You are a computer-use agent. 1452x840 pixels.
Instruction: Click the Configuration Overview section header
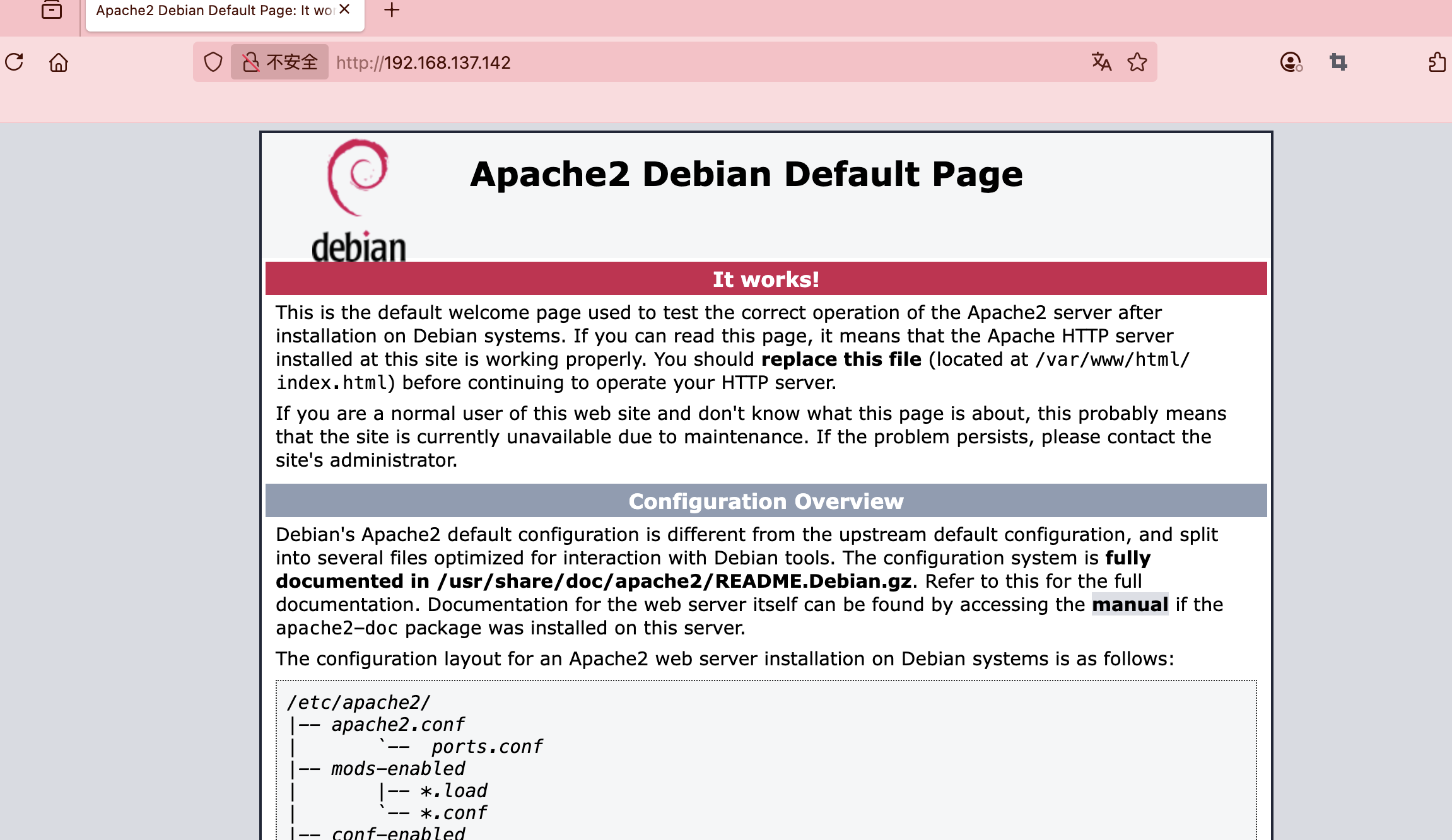click(766, 501)
